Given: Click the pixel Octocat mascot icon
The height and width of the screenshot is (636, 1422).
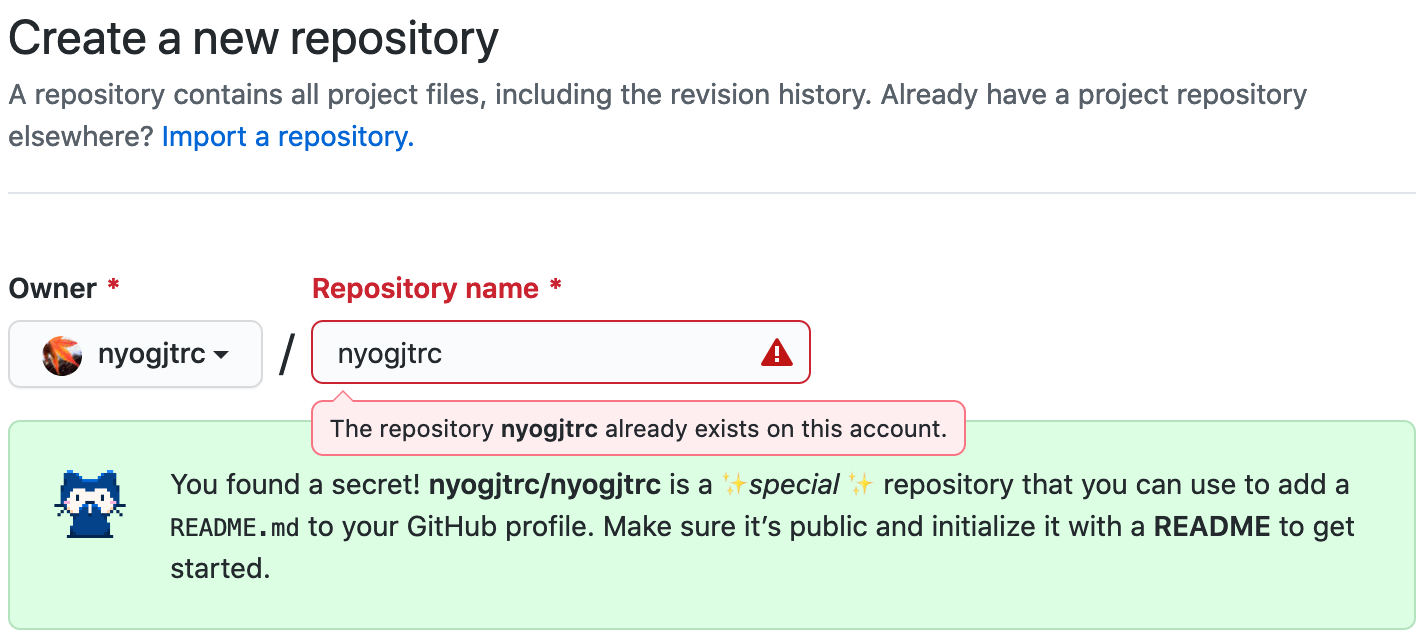Looking at the screenshot, I should click(x=89, y=504).
